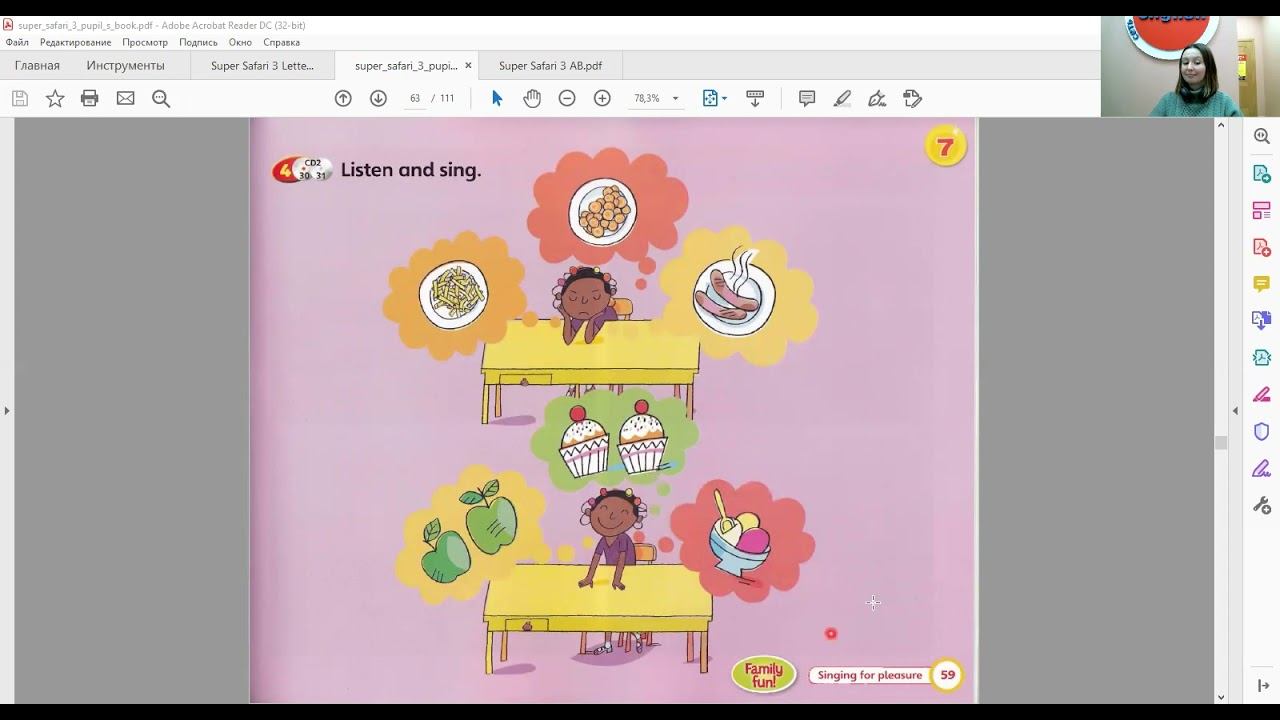The height and width of the screenshot is (720, 1280).
Task: Select the super_safari_3_pupi... document tab
Action: [x=406, y=66]
